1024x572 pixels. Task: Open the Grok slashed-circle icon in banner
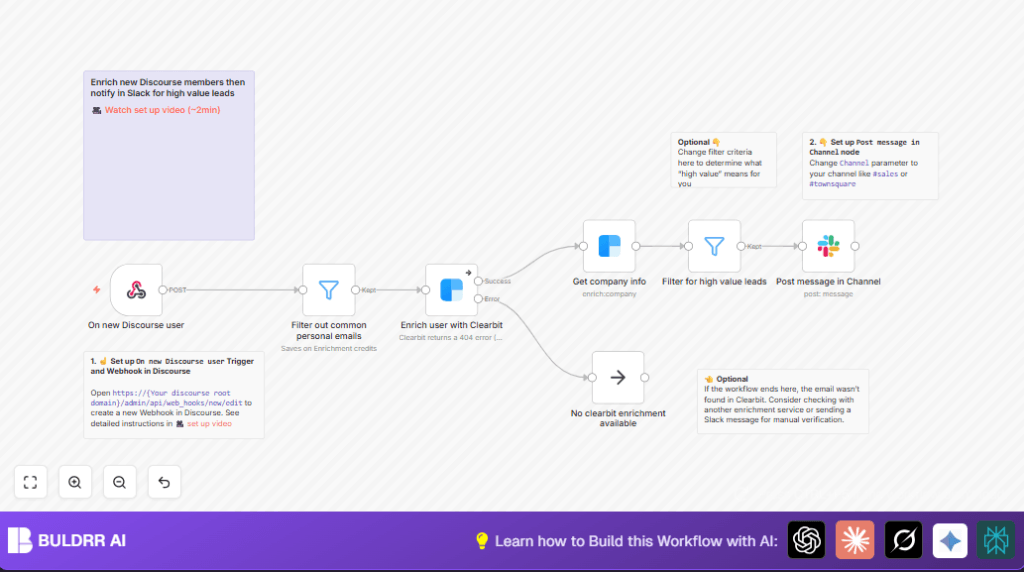903,540
